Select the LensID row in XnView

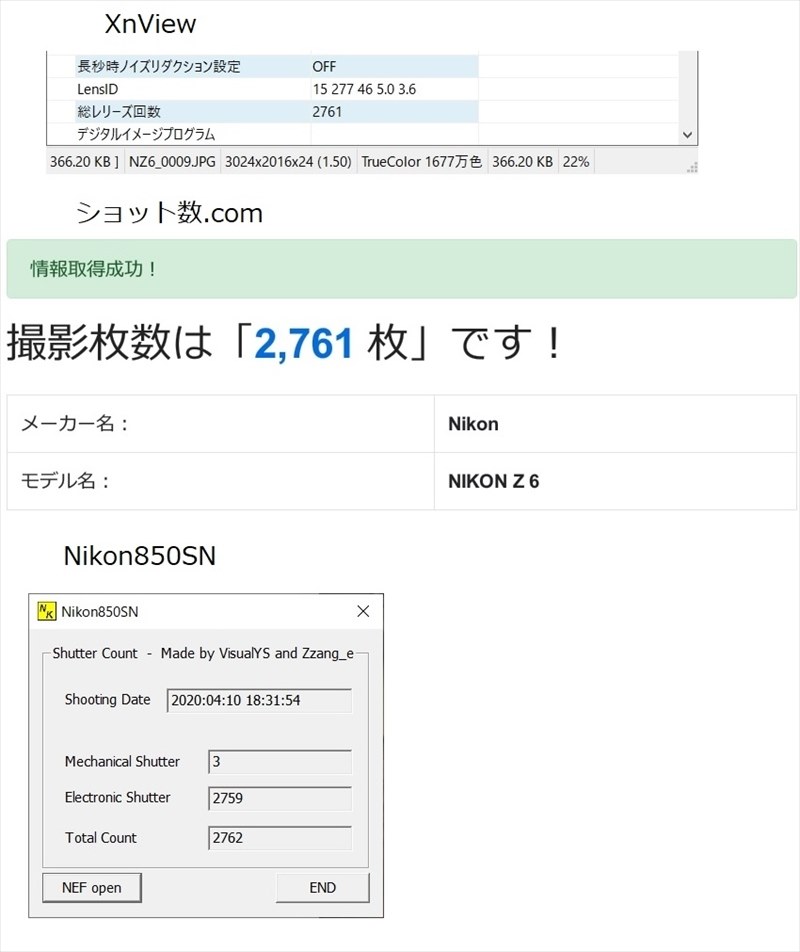(x=276, y=89)
